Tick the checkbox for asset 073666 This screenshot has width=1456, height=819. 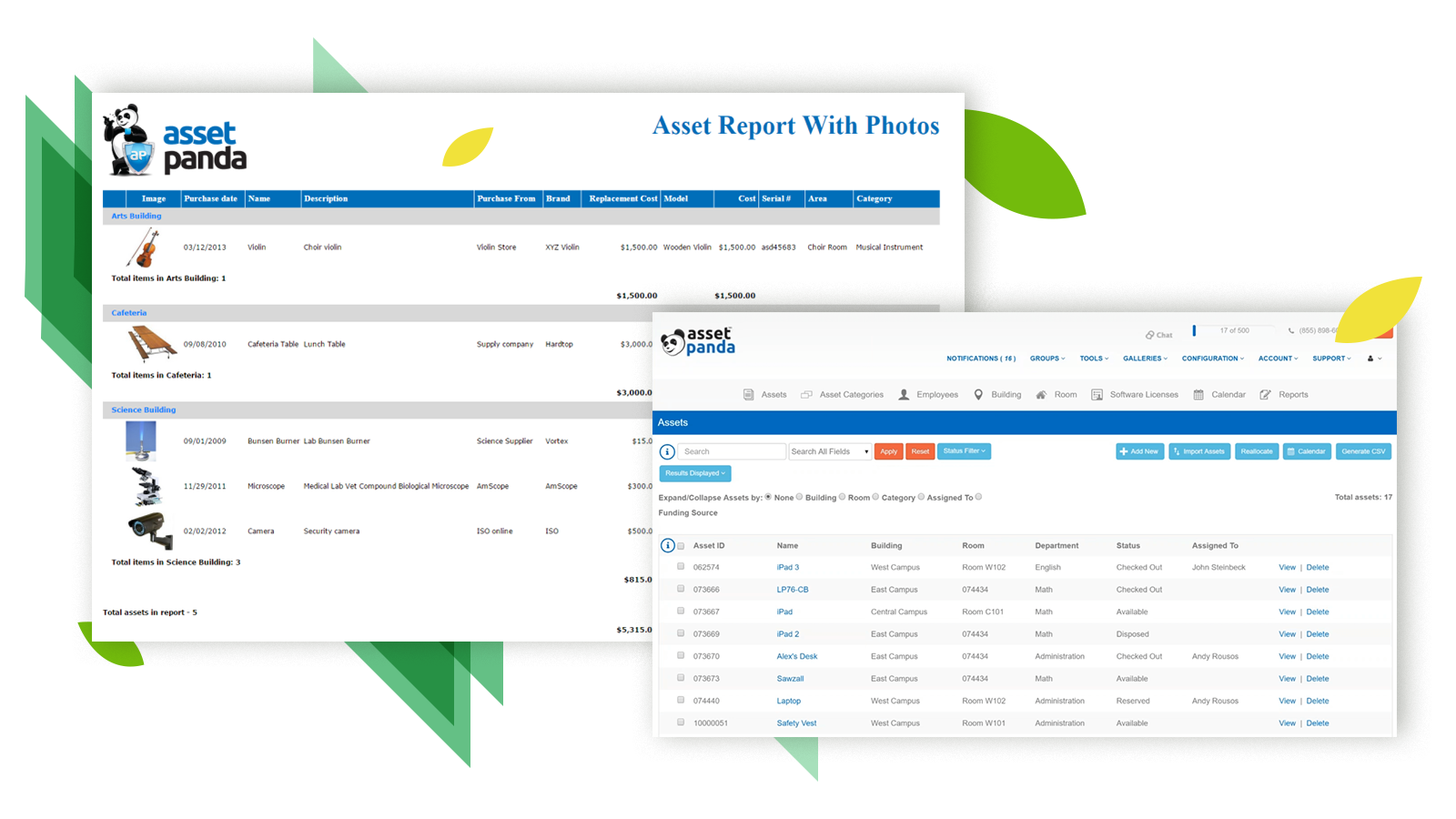coord(681,589)
